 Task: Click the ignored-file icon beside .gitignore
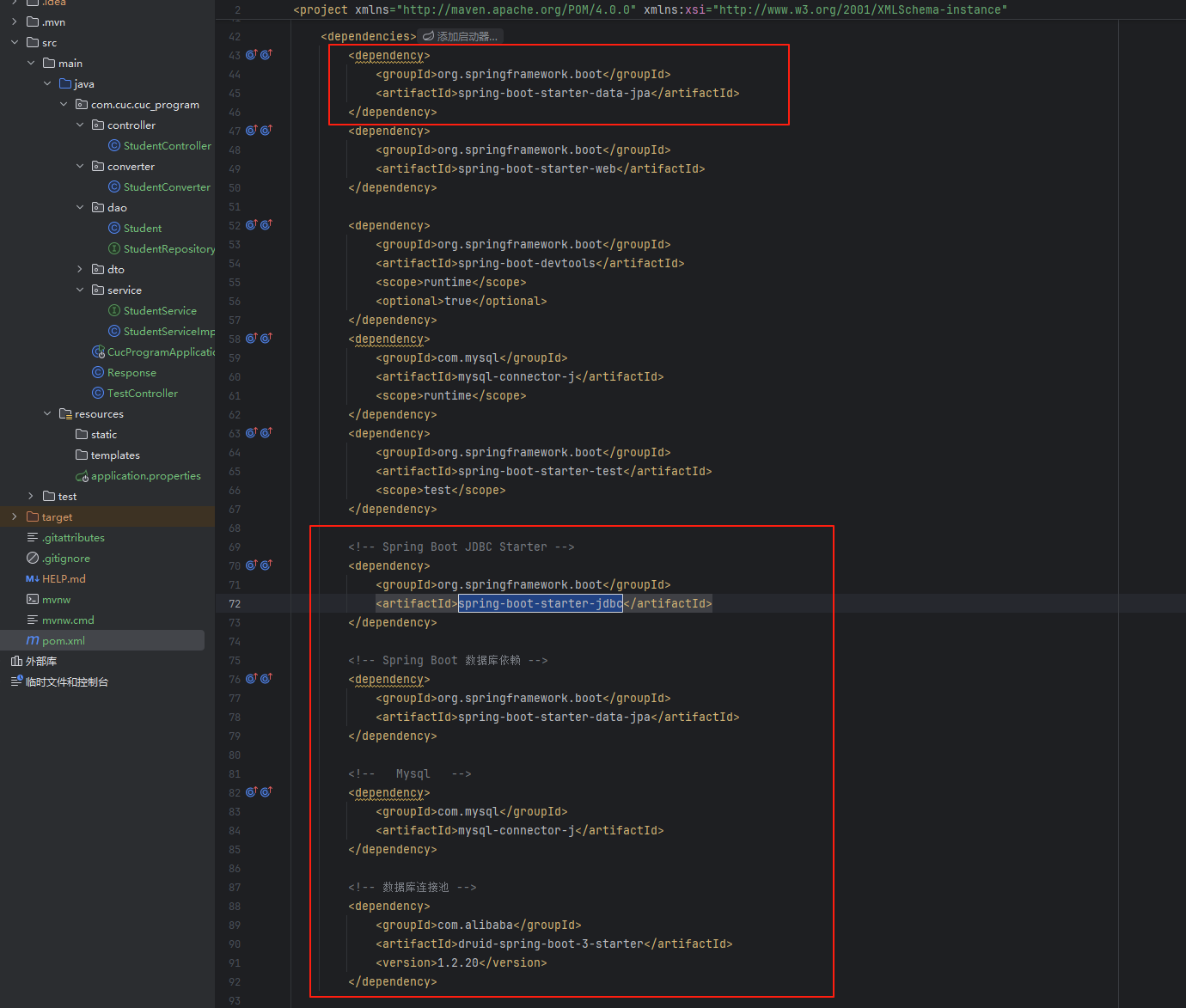pyautogui.click(x=32, y=558)
